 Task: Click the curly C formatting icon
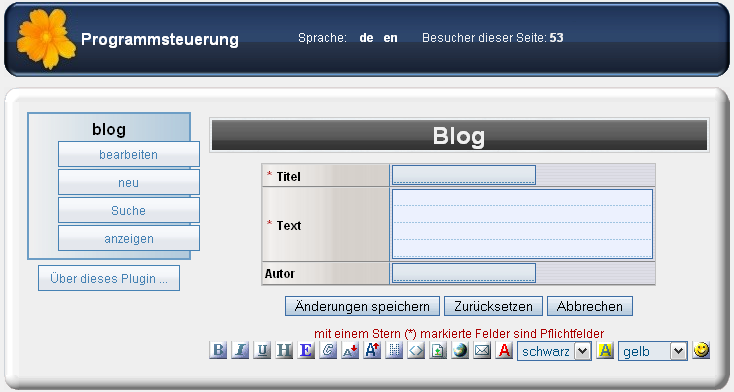click(x=328, y=350)
